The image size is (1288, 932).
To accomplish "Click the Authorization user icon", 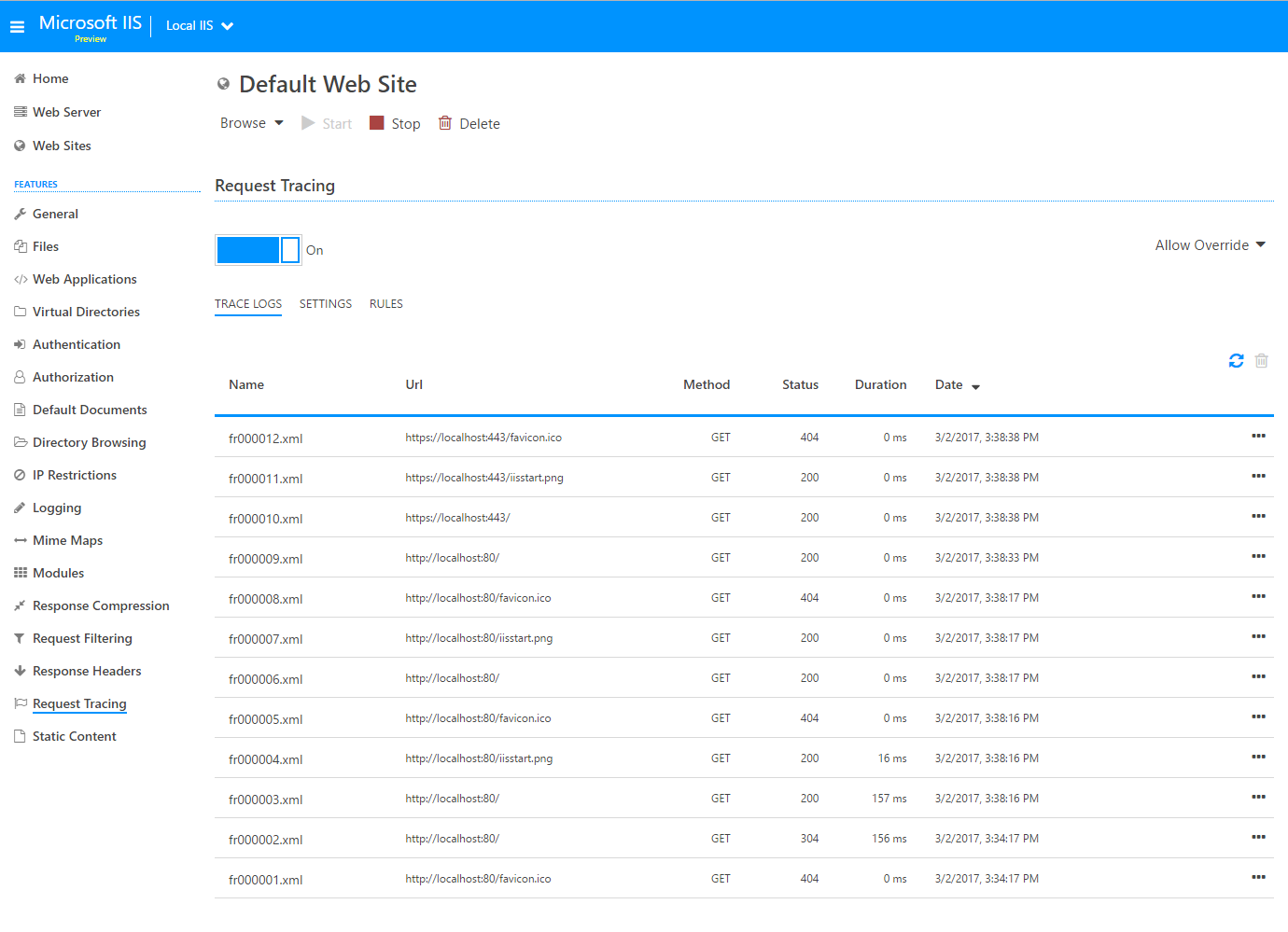I will 20,377.
